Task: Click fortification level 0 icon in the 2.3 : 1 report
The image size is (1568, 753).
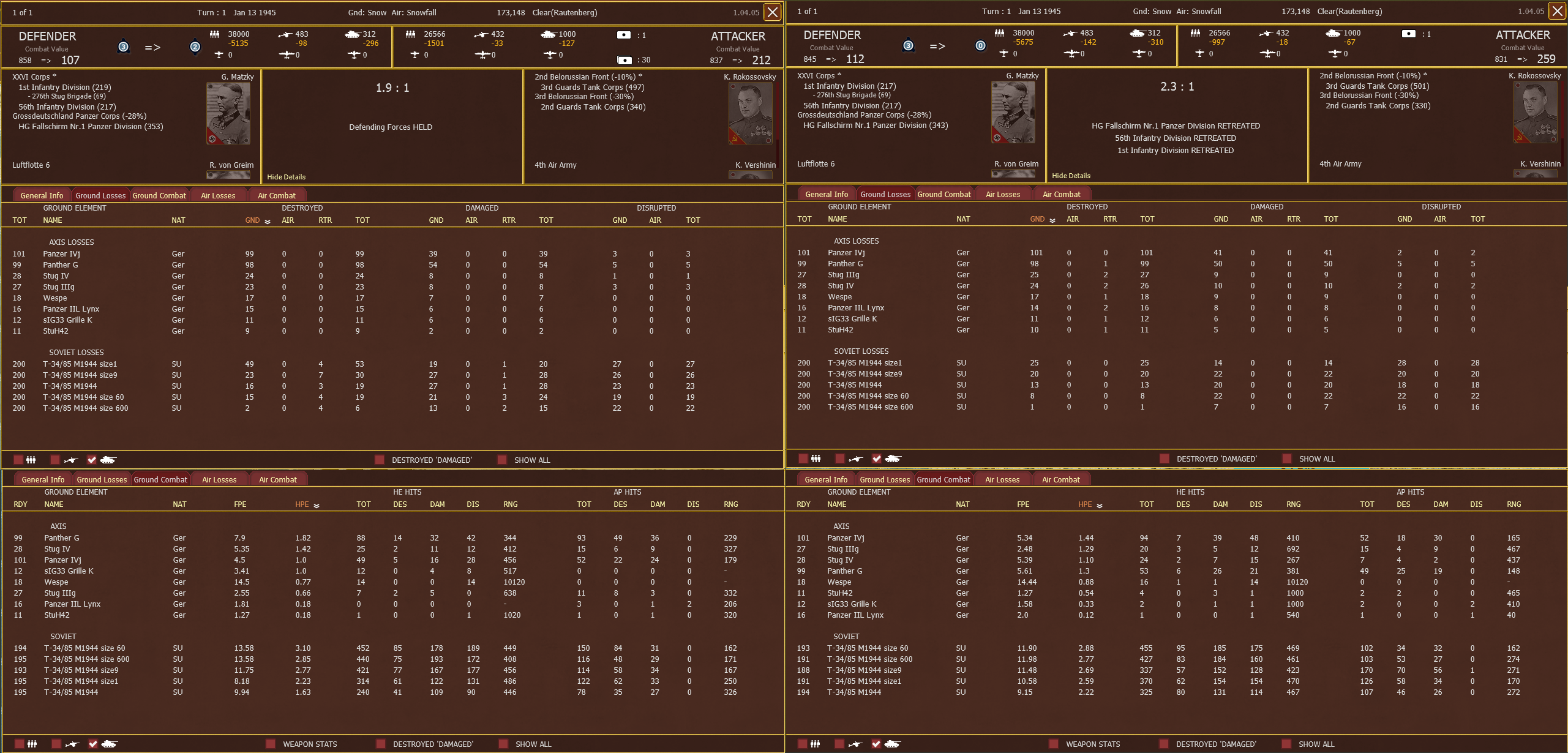Action: 980,46
